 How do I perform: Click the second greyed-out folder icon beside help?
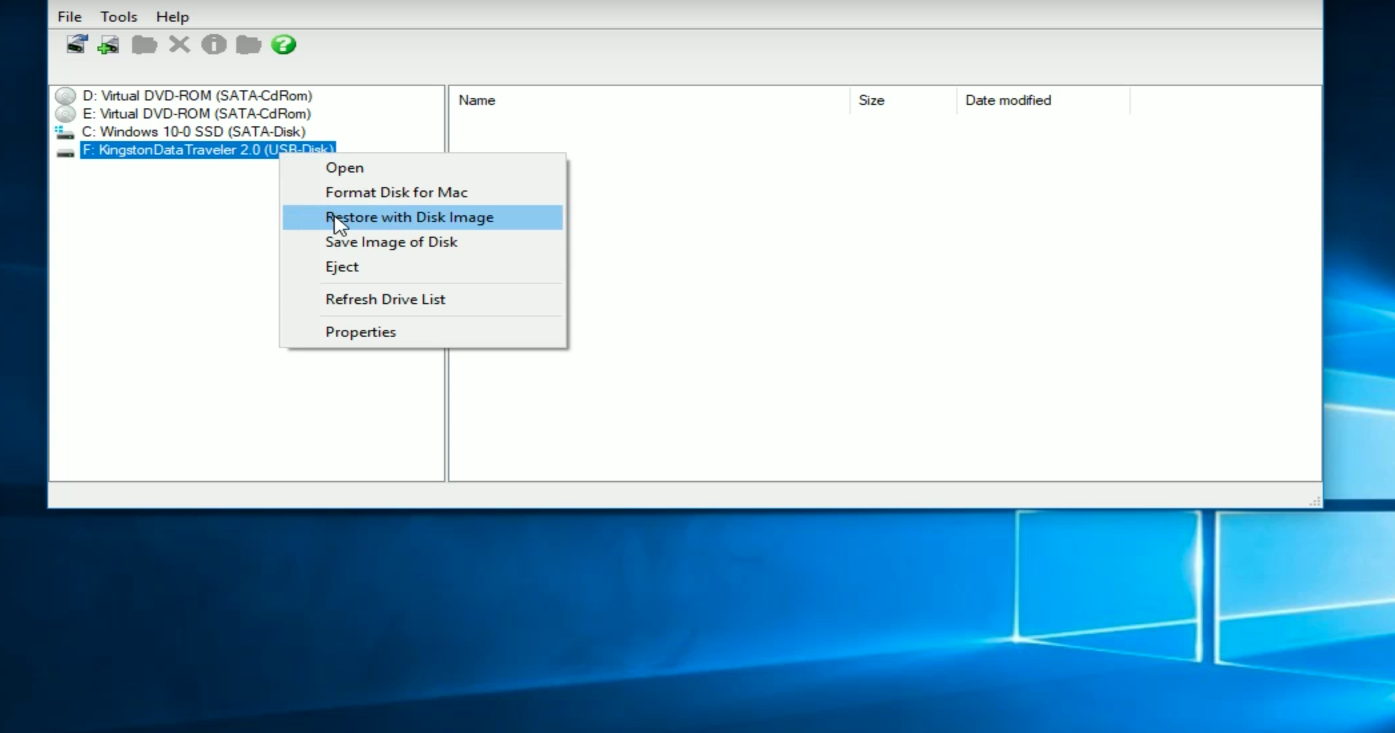[x=248, y=44]
